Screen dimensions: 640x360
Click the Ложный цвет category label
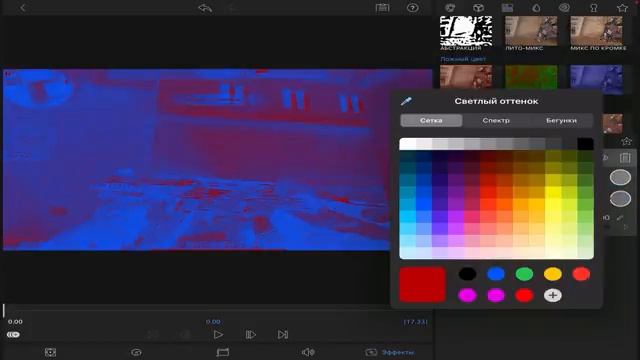(x=463, y=59)
